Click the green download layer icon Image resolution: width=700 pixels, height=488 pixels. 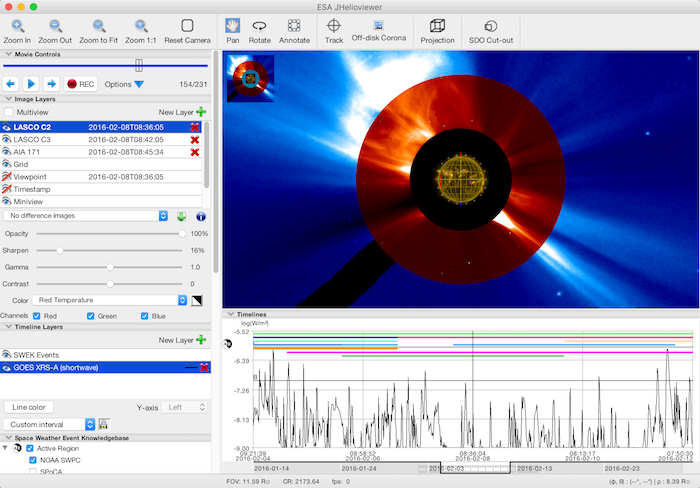(181, 217)
